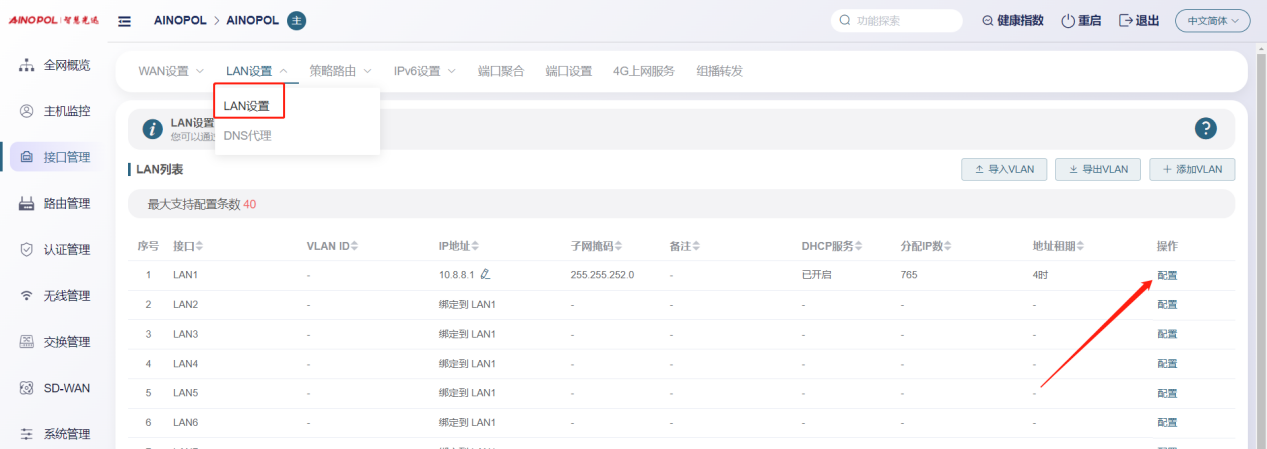
Task: Click the blue help question mark icon
Action: 1205,128
